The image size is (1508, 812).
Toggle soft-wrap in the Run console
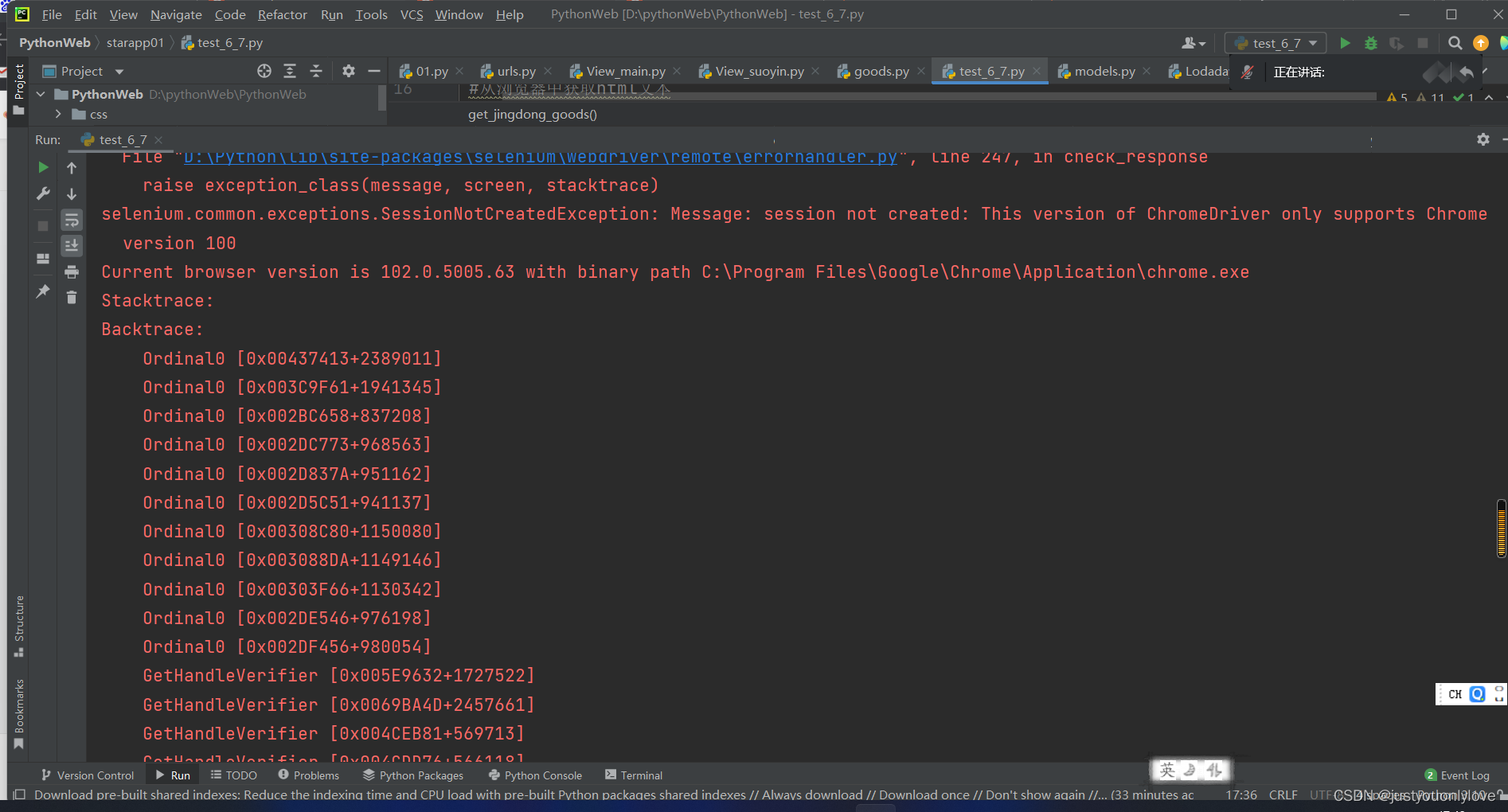[x=72, y=221]
